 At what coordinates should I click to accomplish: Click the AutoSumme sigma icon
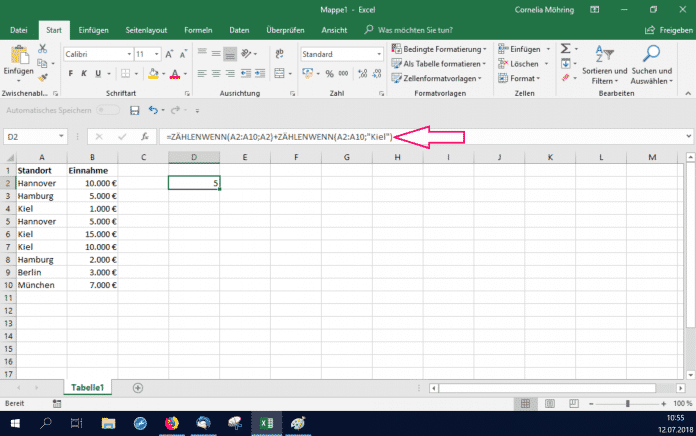[565, 48]
